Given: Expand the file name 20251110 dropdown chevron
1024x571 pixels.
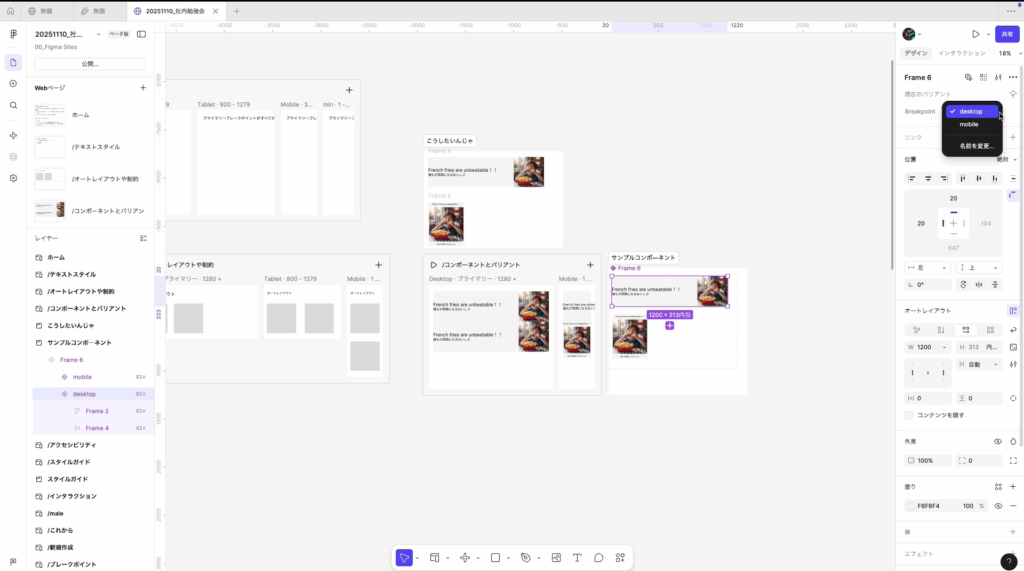Looking at the screenshot, I should [x=98, y=34].
